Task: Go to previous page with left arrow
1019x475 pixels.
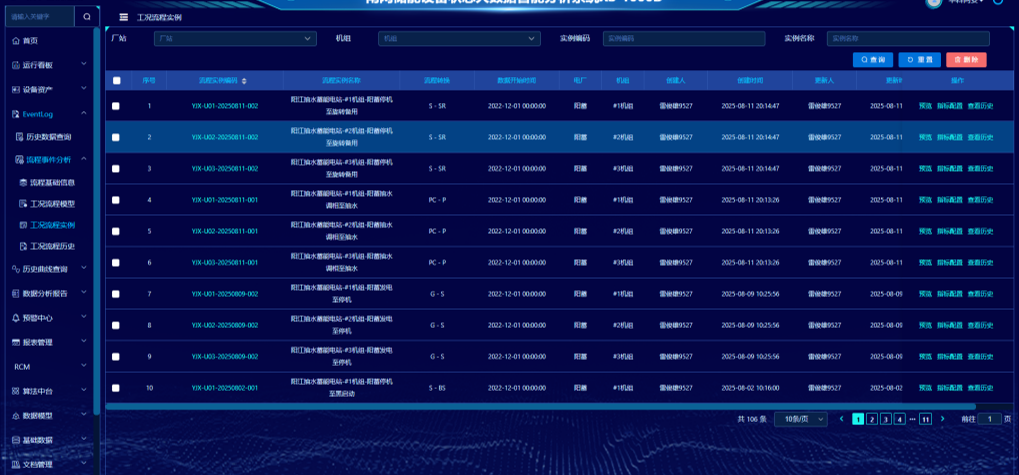Action: (x=842, y=419)
